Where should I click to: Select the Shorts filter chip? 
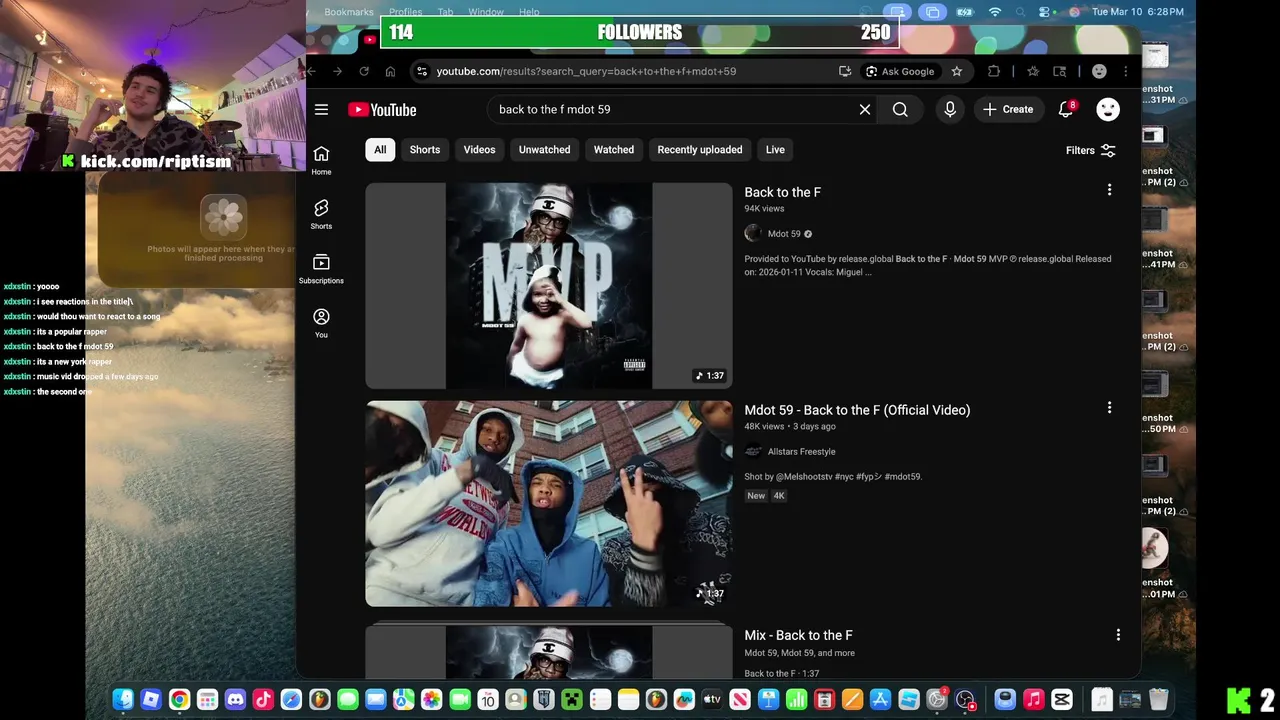(x=425, y=150)
